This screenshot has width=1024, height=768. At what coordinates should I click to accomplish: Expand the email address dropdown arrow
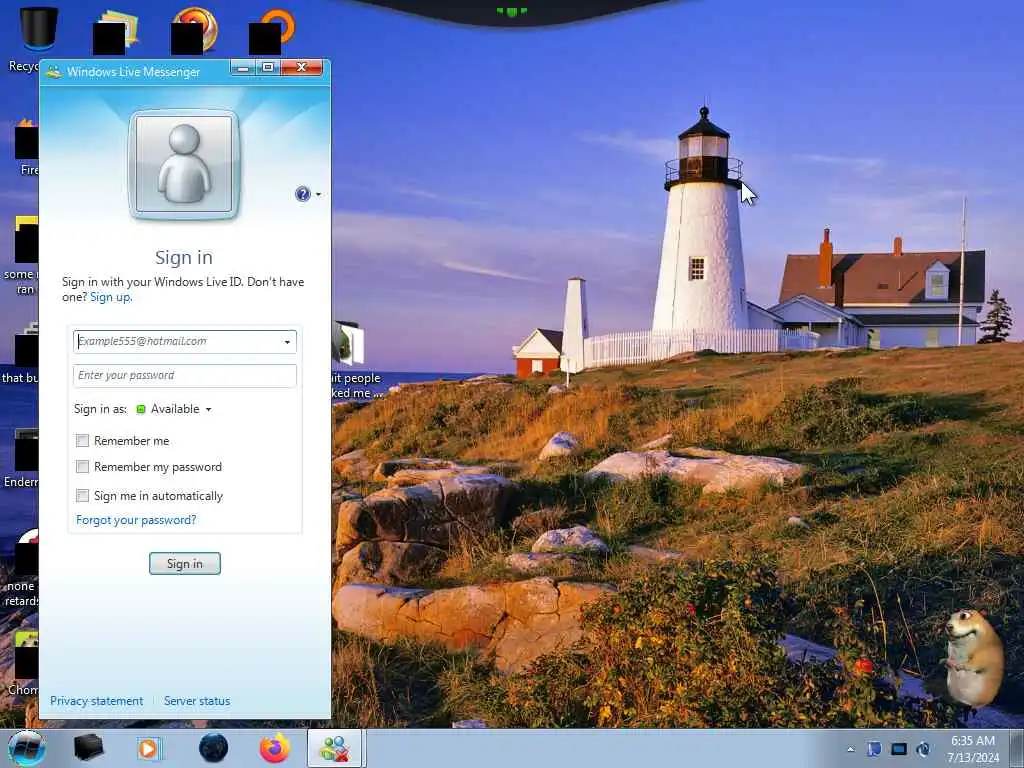[x=287, y=342]
